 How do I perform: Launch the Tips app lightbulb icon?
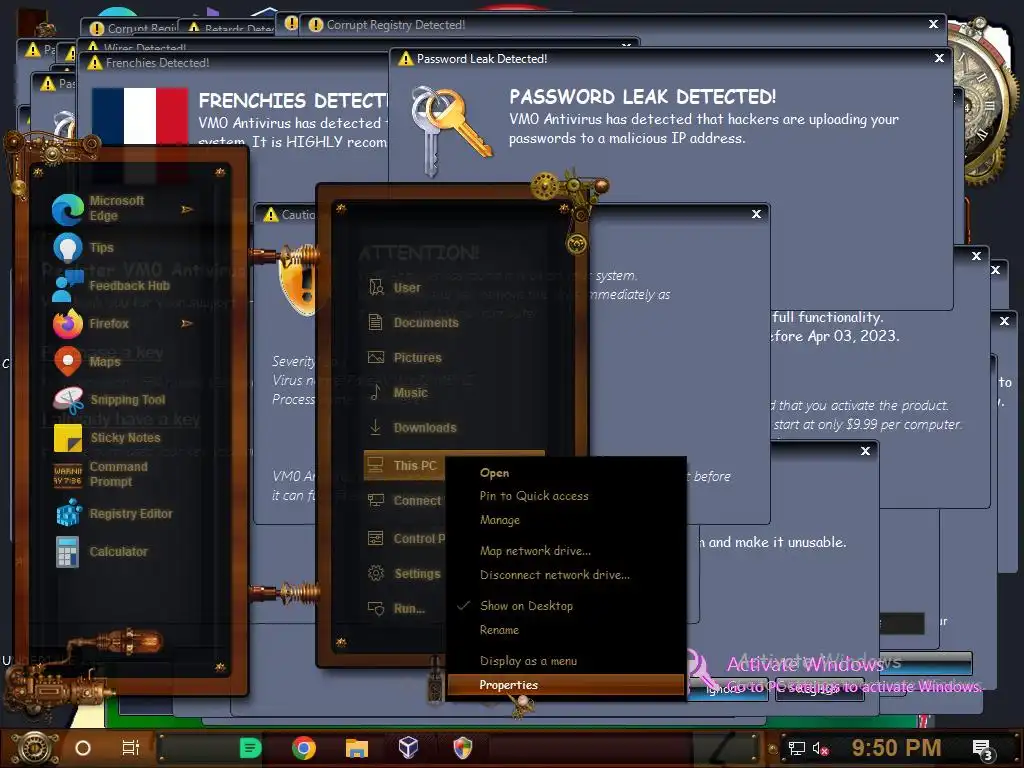[67, 248]
